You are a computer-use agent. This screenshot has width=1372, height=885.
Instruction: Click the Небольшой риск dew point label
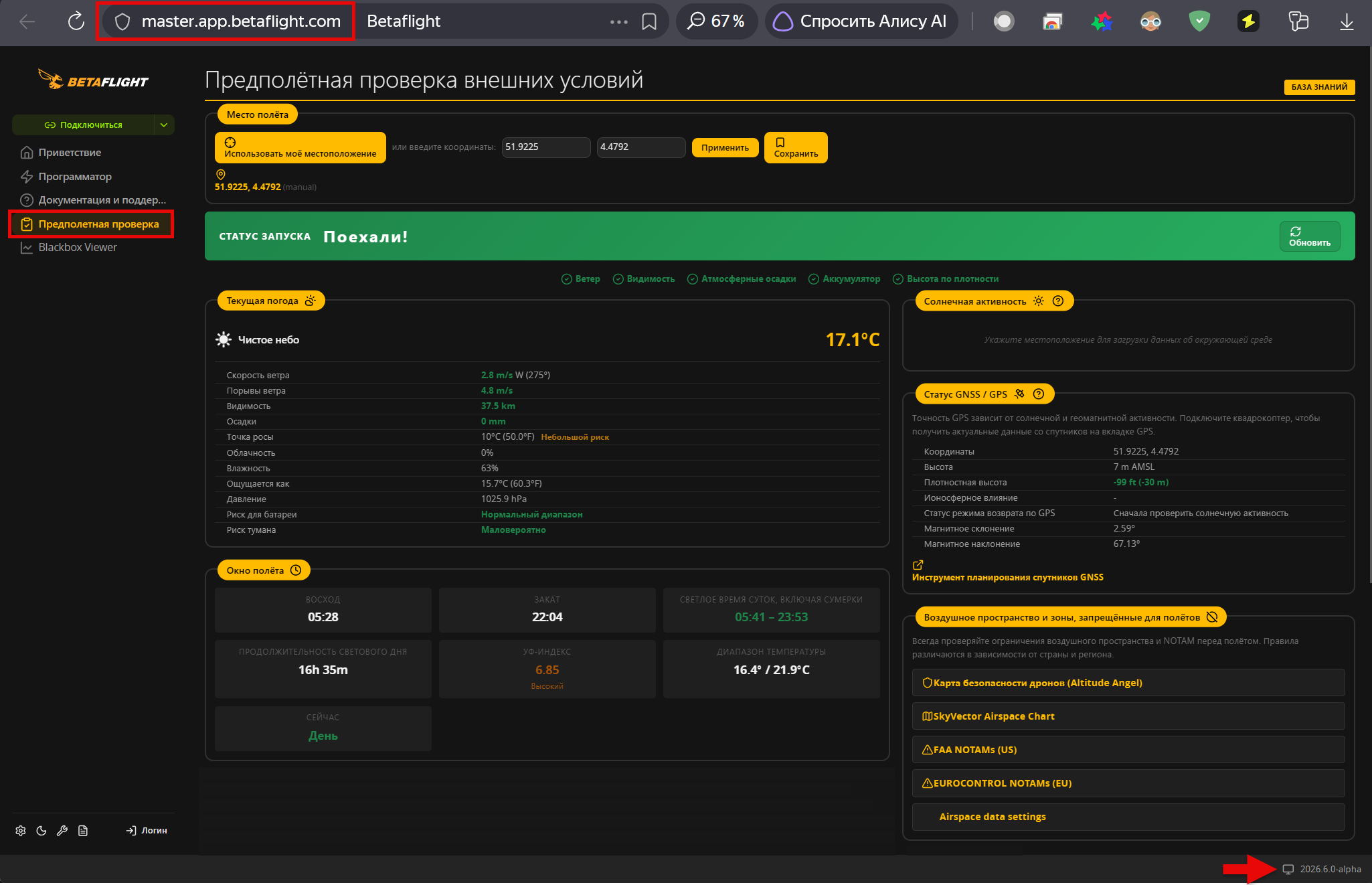pyautogui.click(x=575, y=437)
